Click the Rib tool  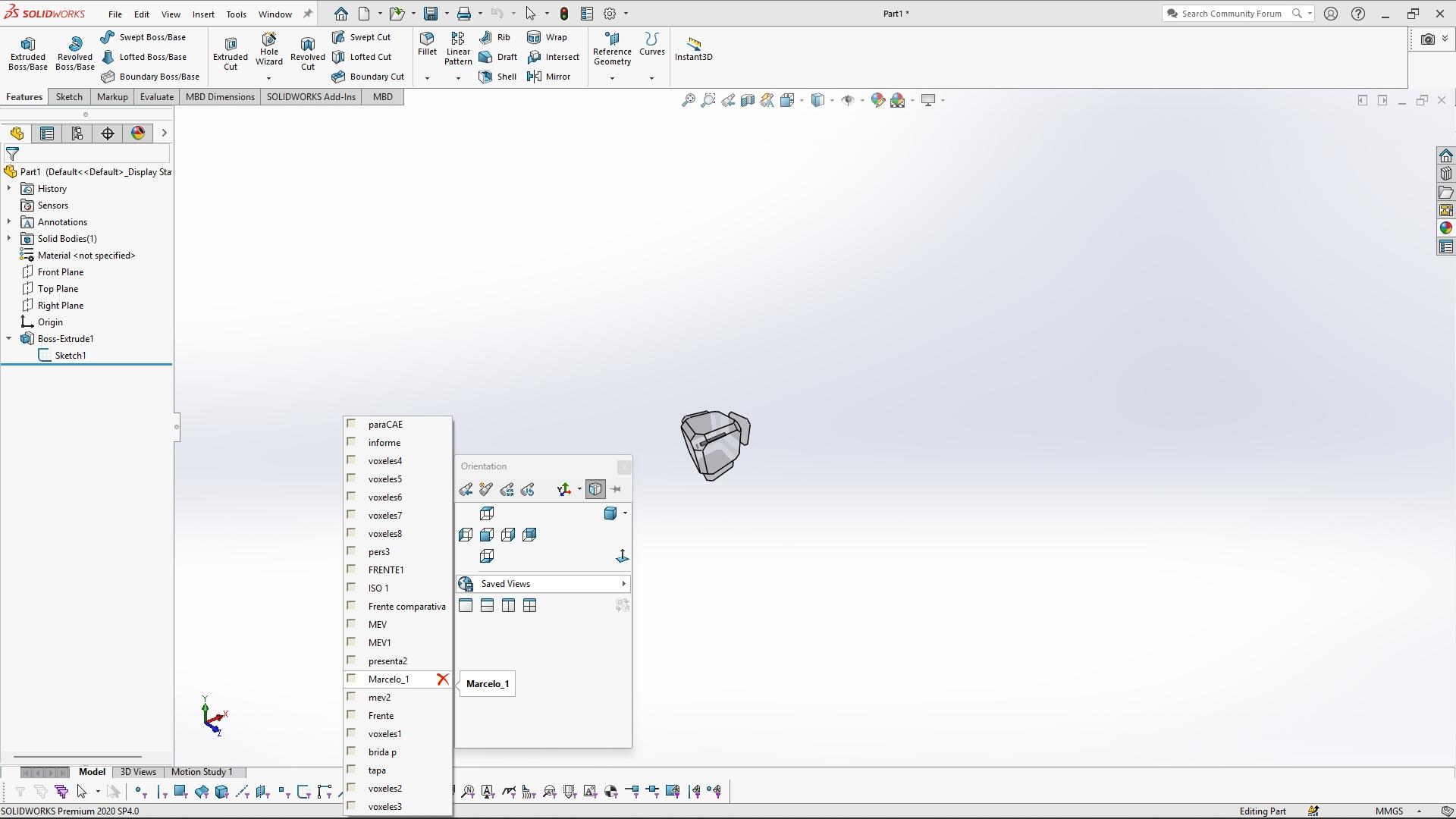tap(494, 37)
